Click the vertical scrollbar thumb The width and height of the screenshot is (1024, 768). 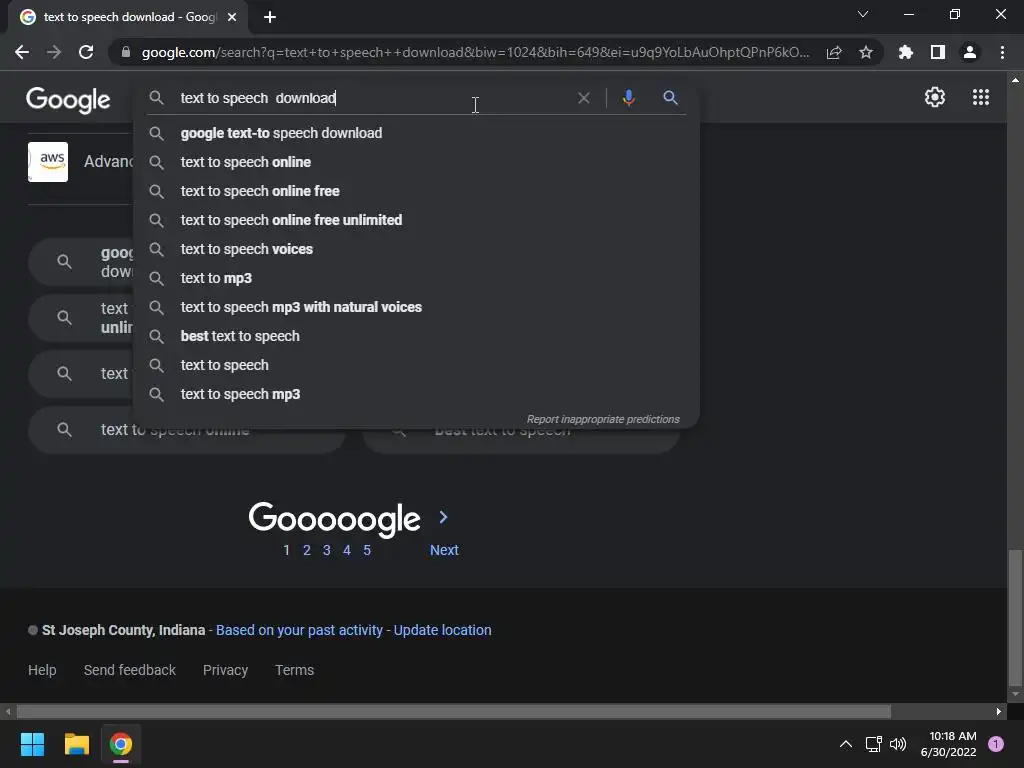tap(1015, 618)
